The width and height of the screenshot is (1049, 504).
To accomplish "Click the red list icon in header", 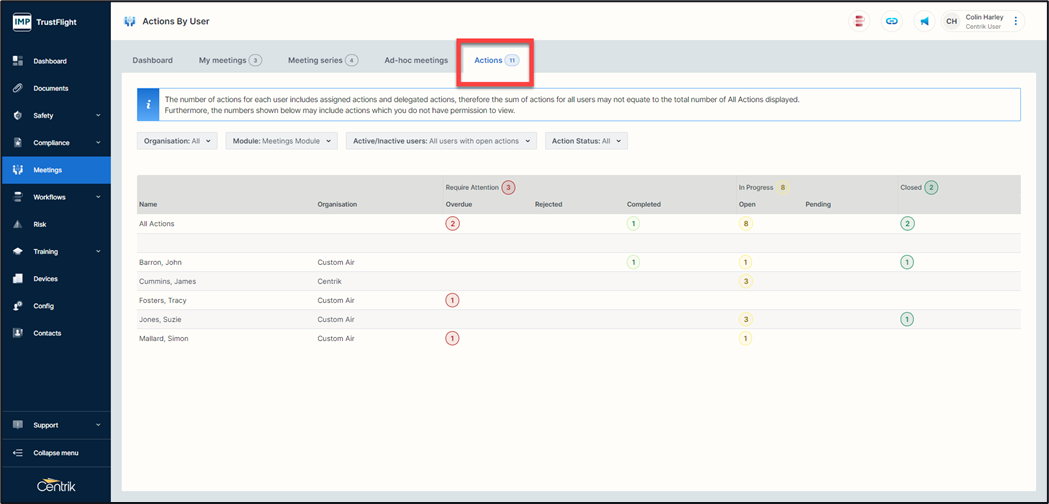I will [x=859, y=21].
